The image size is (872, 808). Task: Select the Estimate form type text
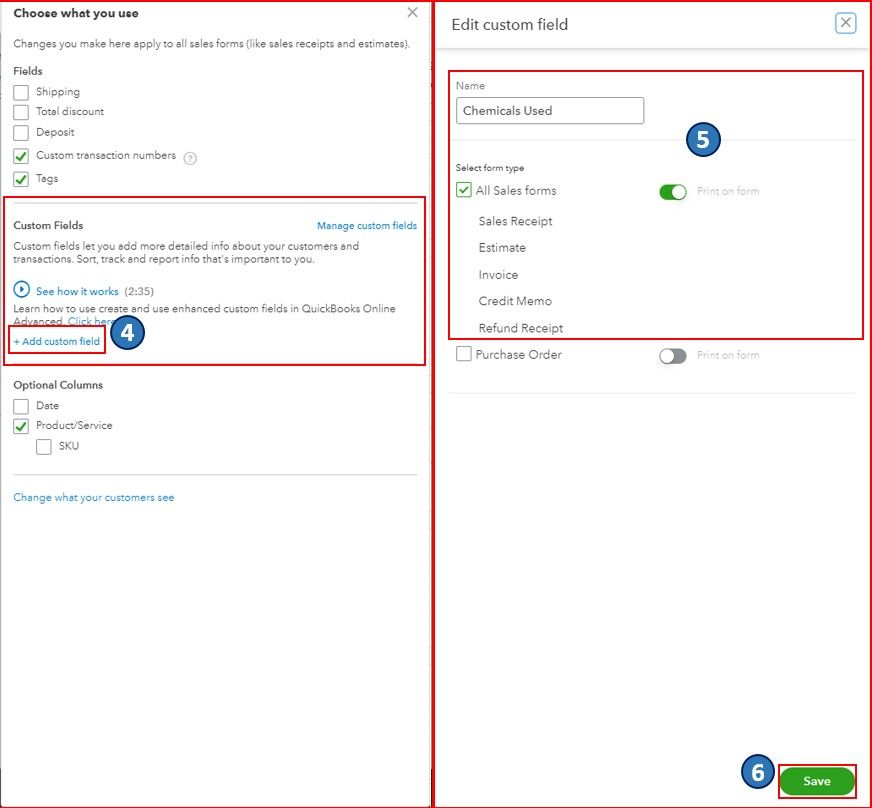502,247
